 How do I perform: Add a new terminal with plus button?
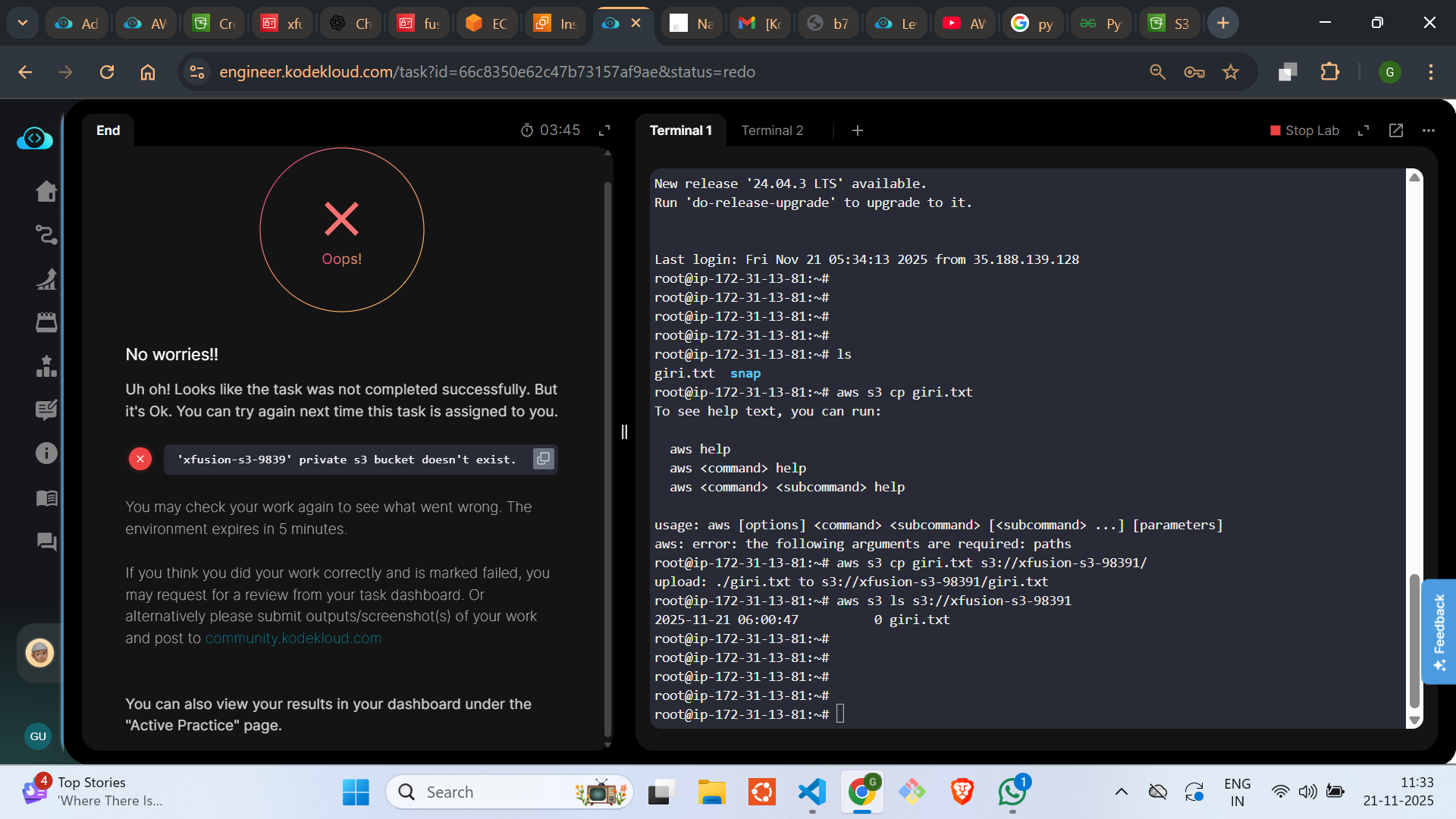(858, 130)
